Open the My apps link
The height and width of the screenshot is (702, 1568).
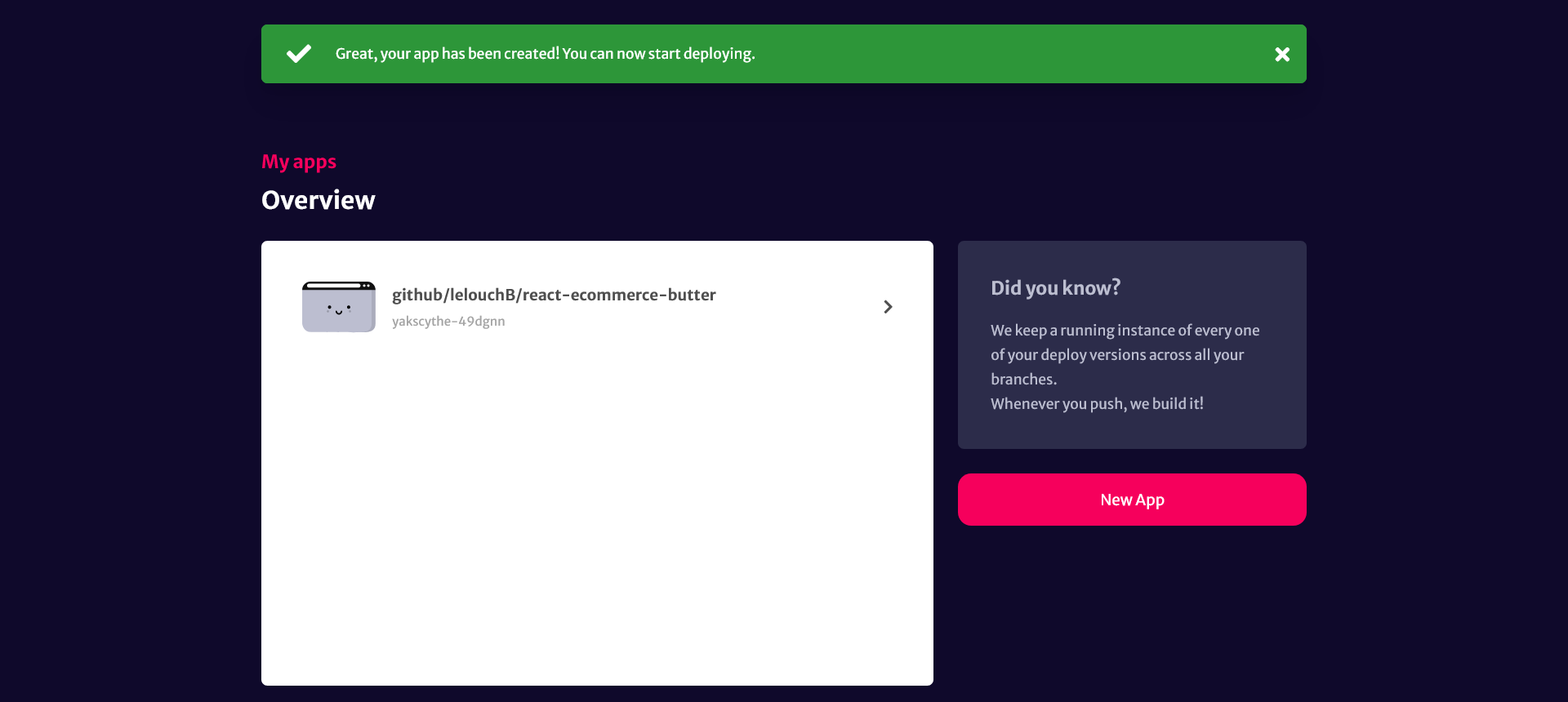299,162
